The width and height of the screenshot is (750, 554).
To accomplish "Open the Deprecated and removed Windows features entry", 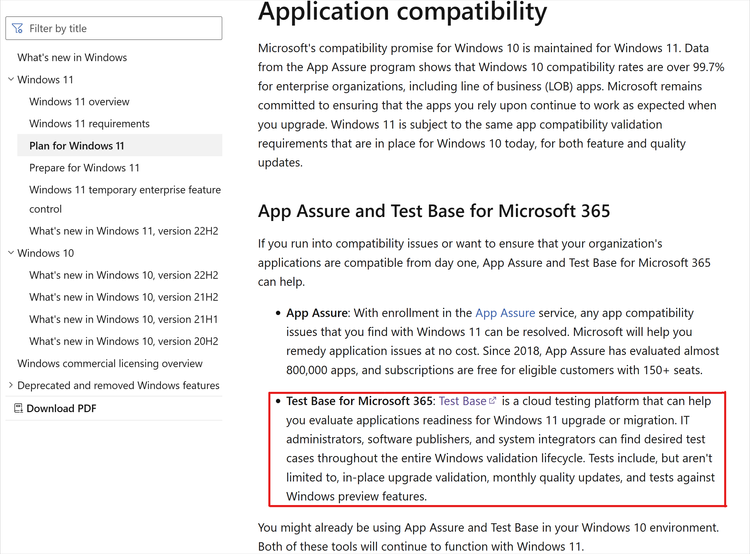I will click(x=118, y=385).
